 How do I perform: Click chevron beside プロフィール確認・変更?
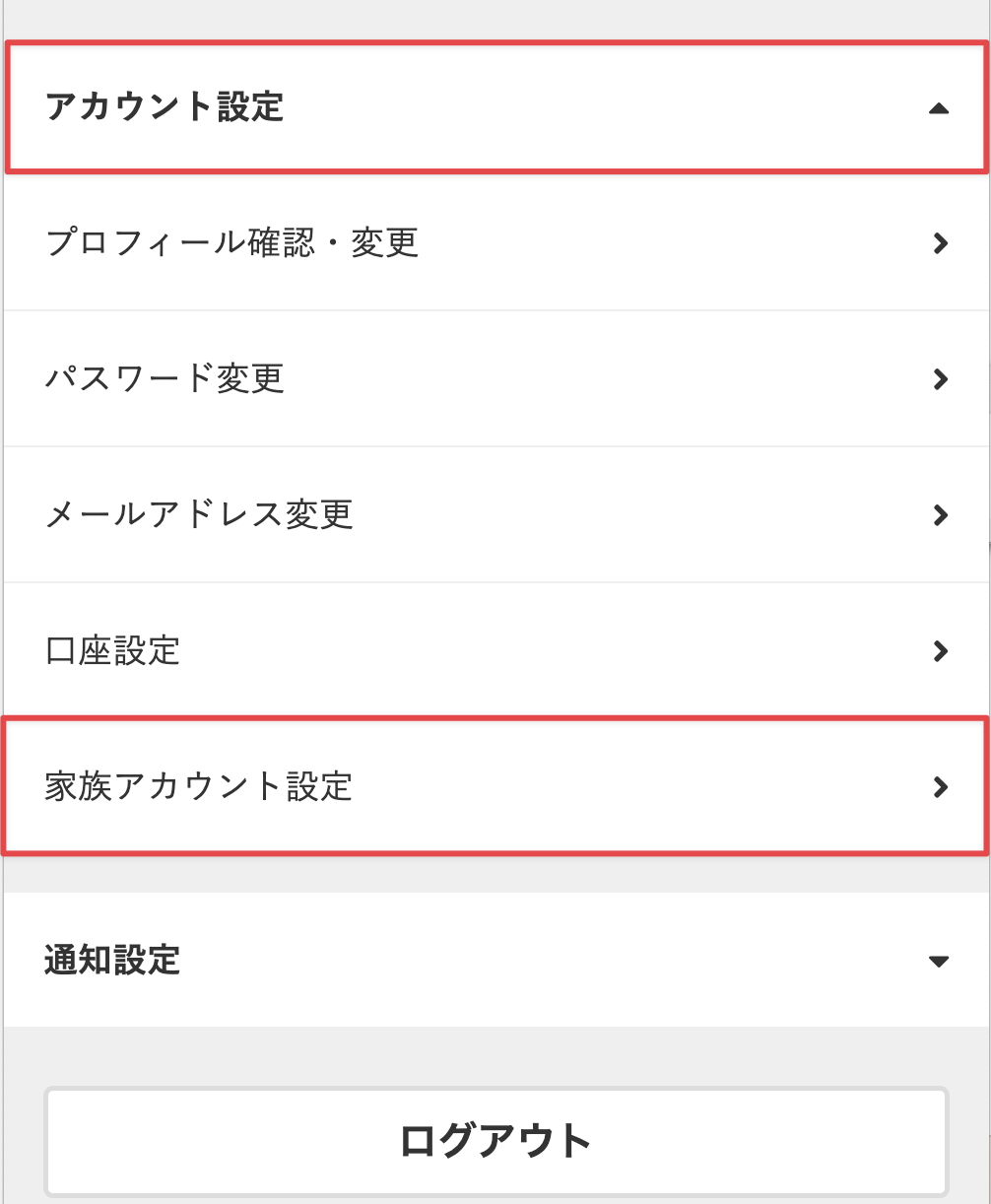(x=940, y=243)
